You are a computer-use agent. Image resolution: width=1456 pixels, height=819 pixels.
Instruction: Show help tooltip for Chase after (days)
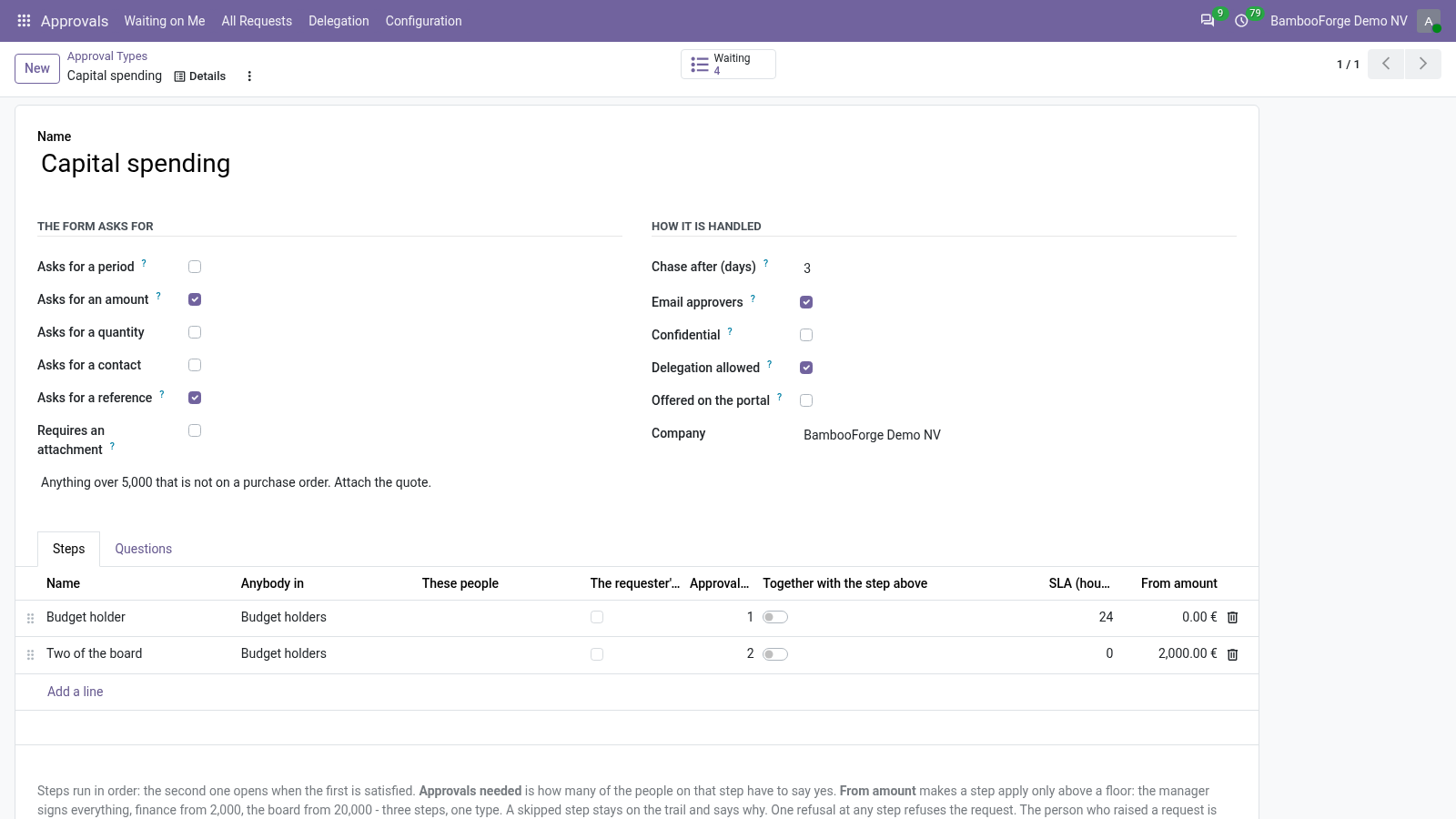(765, 263)
